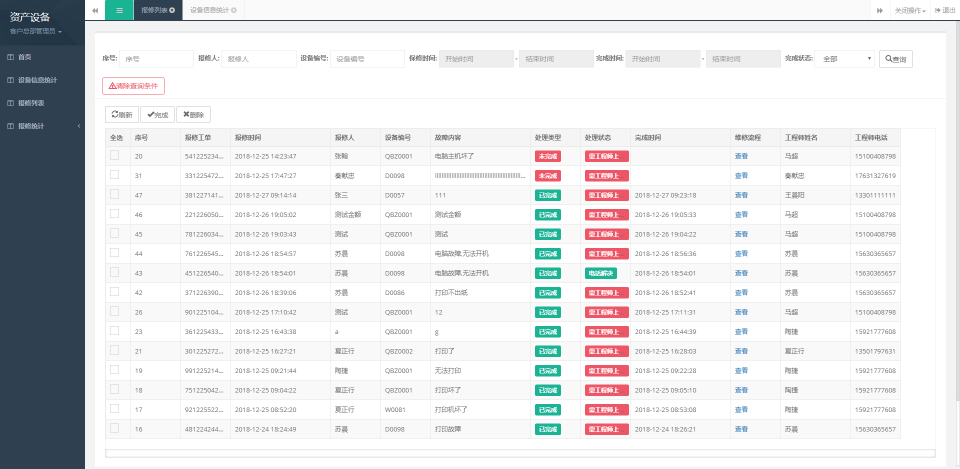Click the sidebar icon beside 报修列表
960x469 pixels.
tap(10, 103)
